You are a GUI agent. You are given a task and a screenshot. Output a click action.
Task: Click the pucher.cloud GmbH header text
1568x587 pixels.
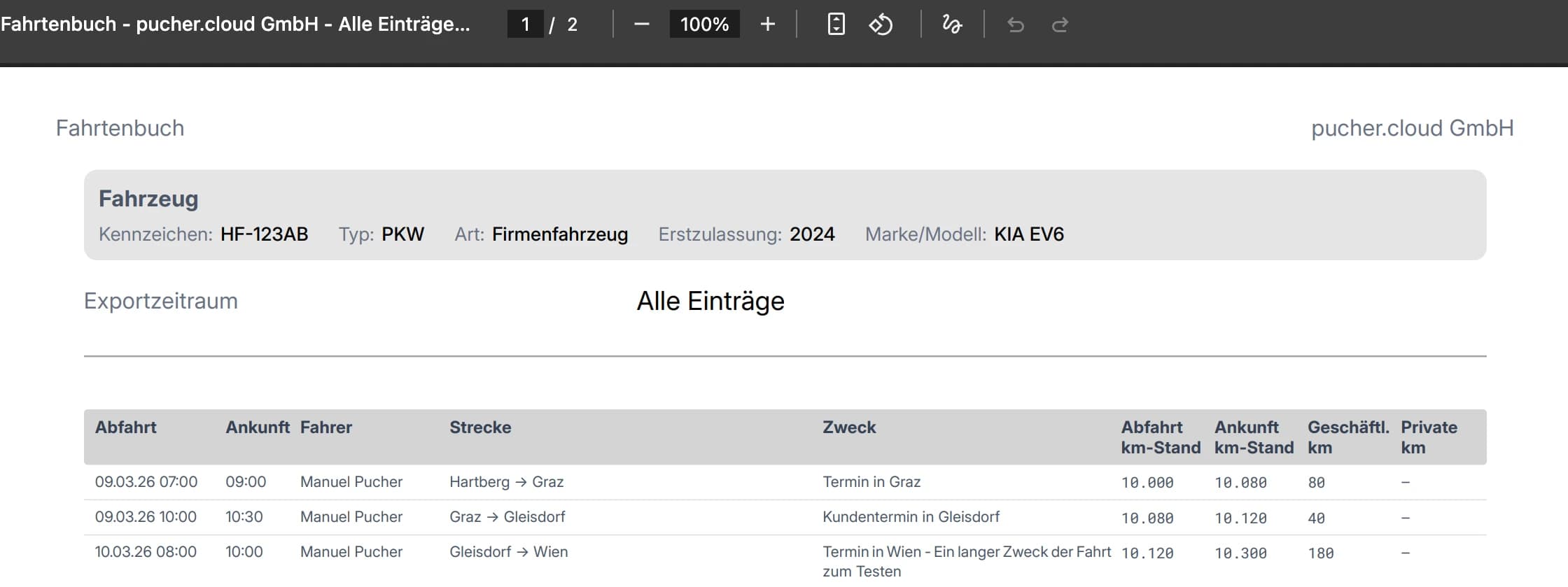(x=1412, y=128)
